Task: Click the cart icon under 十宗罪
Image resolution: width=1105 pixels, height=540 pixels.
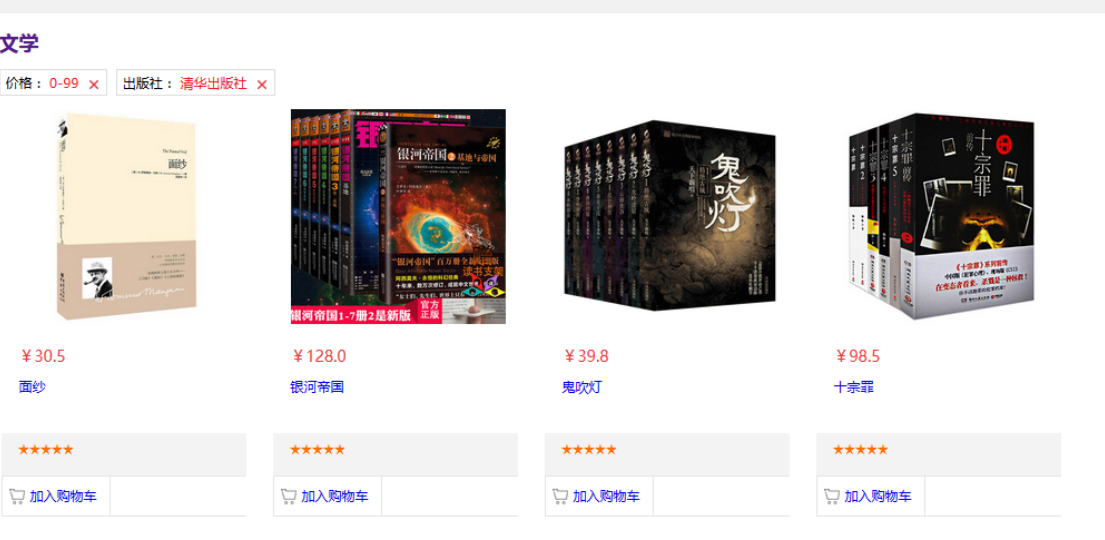Action: pyautogui.click(x=832, y=496)
